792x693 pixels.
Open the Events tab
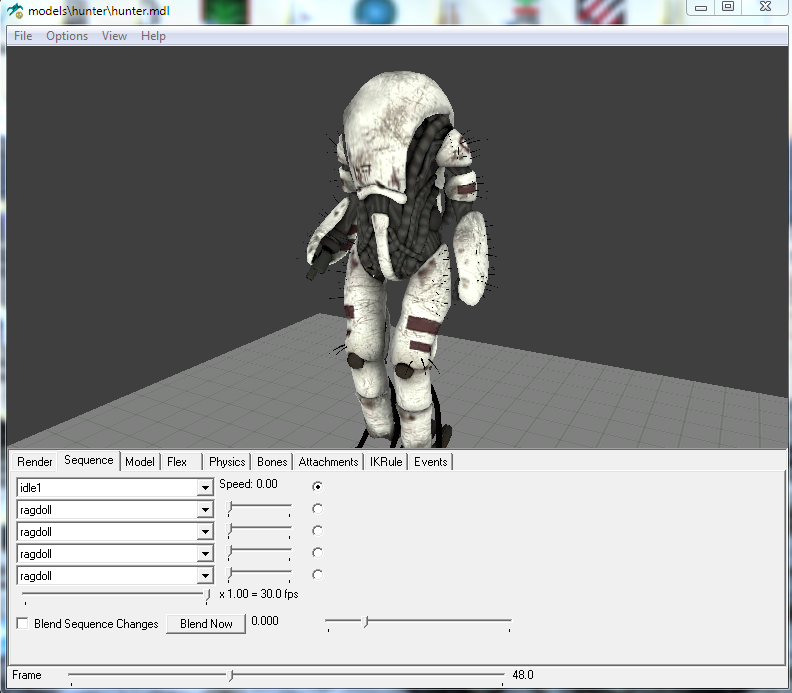[430, 462]
